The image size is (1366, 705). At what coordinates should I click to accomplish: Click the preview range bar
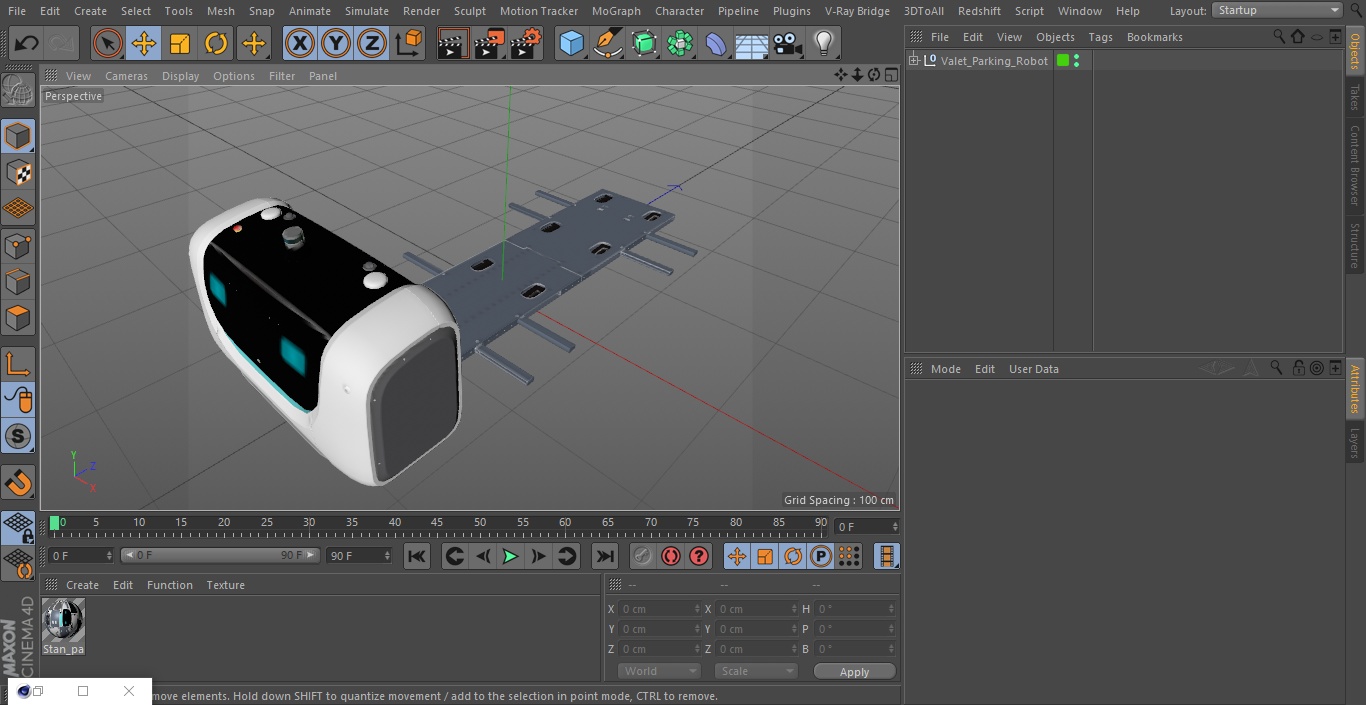[x=220, y=555]
